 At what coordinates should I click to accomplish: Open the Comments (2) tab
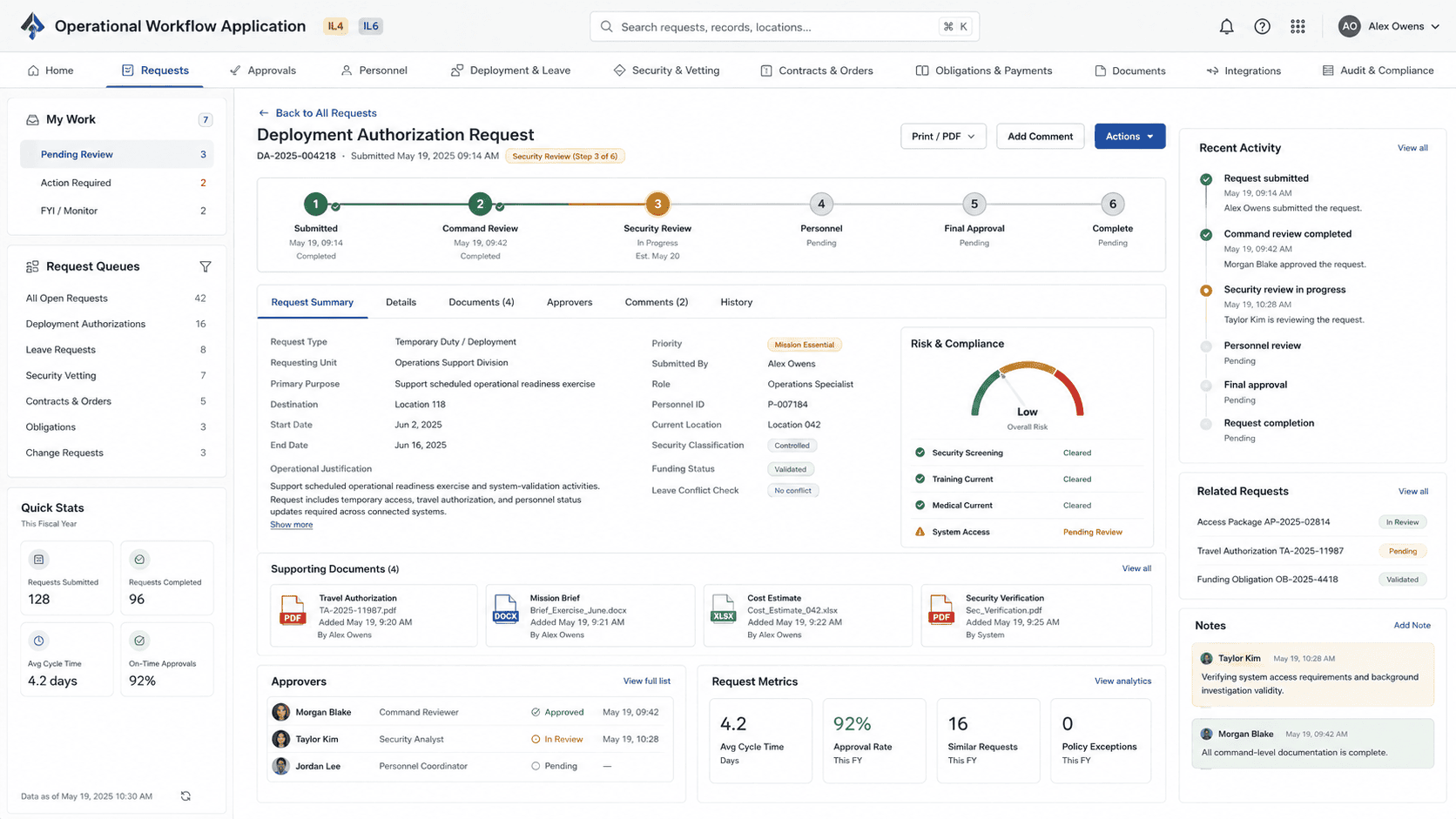click(657, 302)
